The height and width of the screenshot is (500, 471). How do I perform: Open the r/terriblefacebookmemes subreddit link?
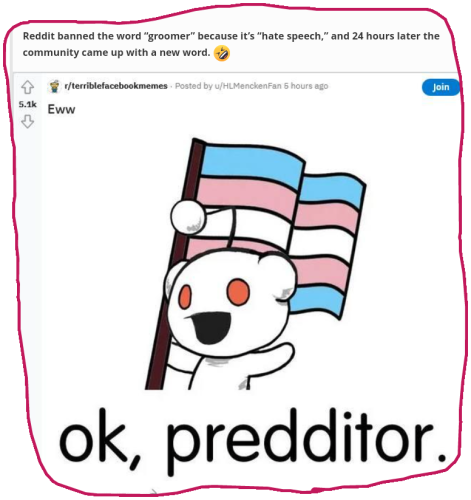point(116,86)
